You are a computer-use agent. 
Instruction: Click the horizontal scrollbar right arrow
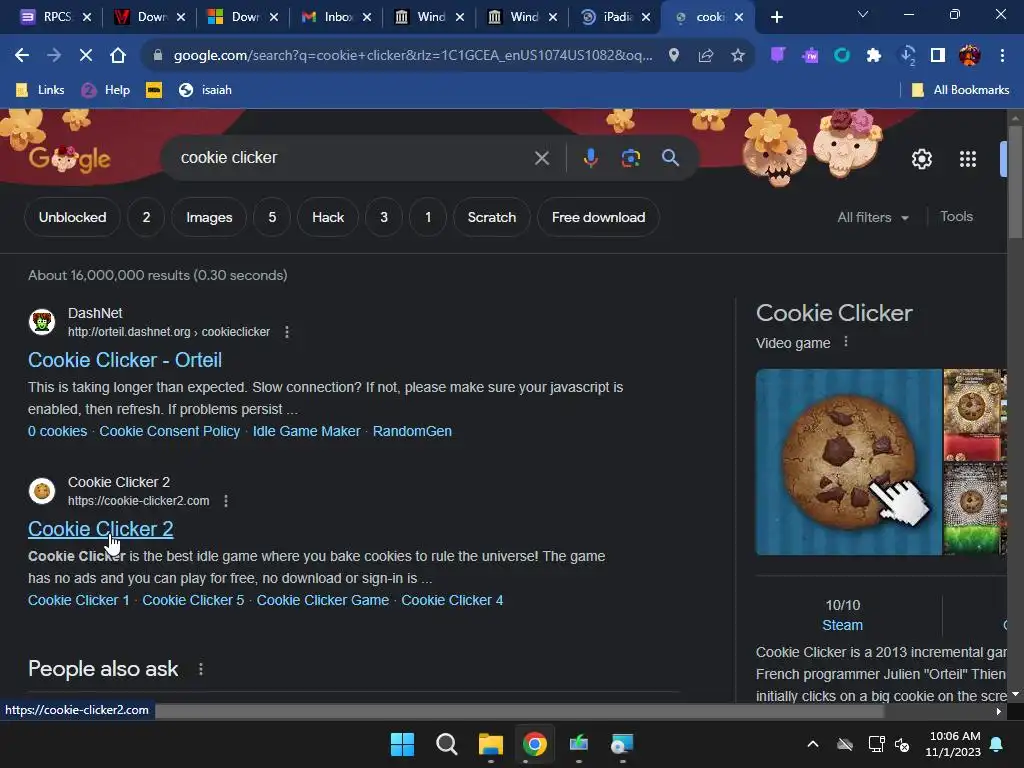[999, 712]
